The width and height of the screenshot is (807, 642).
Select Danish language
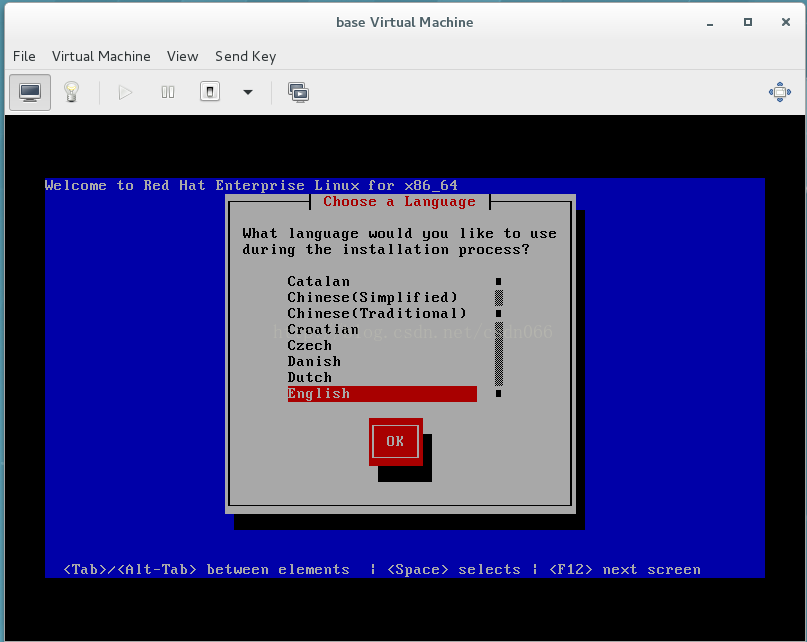coord(382,361)
